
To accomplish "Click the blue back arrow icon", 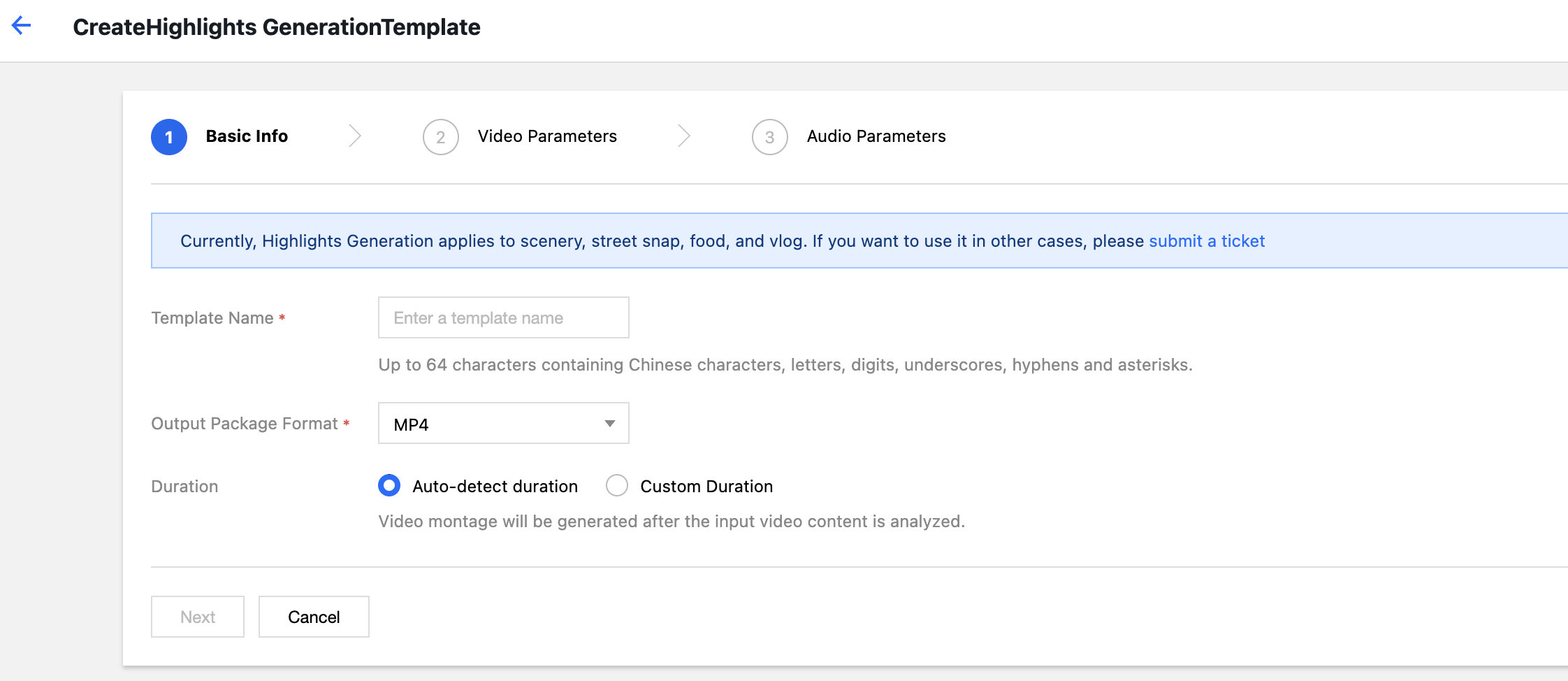I will [x=22, y=26].
